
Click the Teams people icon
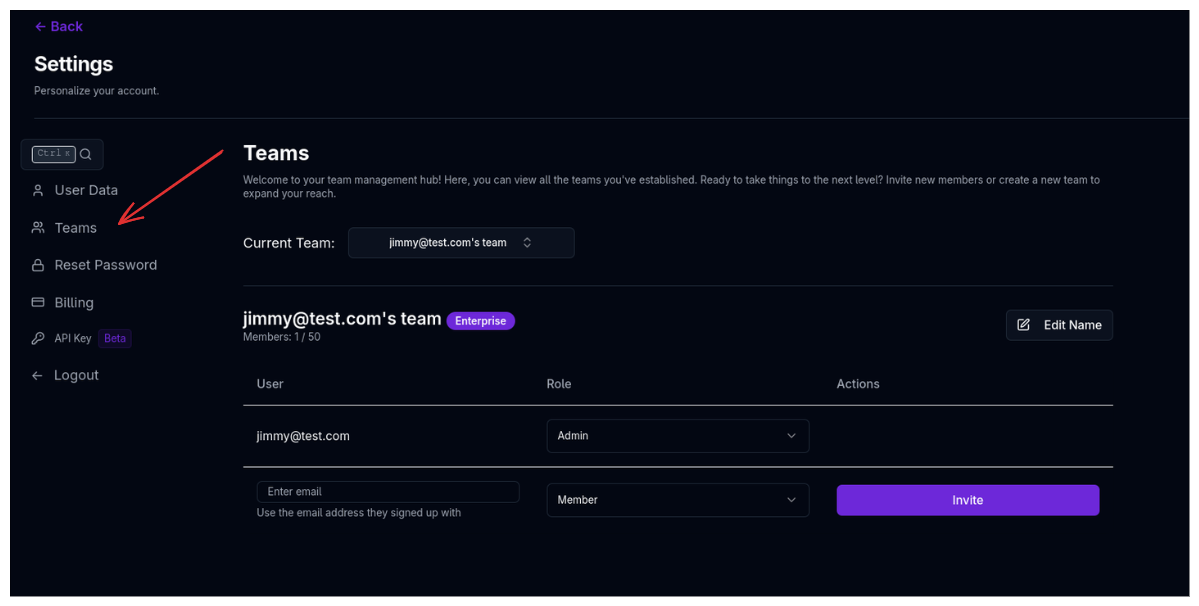tap(38, 228)
